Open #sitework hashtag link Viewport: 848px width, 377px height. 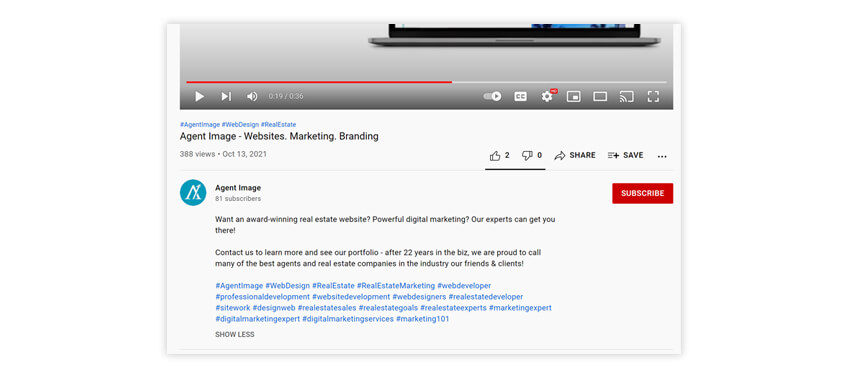pos(233,308)
